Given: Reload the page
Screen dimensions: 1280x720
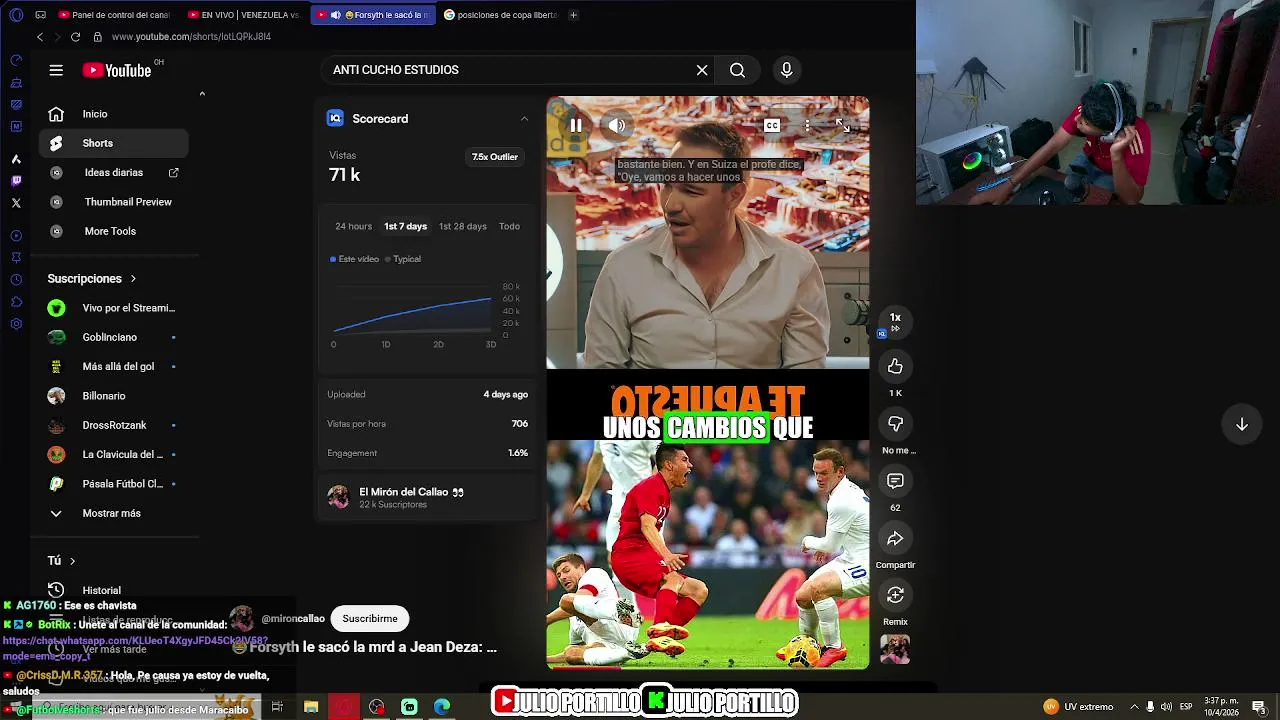Looking at the screenshot, I should (x=75, y=37).
